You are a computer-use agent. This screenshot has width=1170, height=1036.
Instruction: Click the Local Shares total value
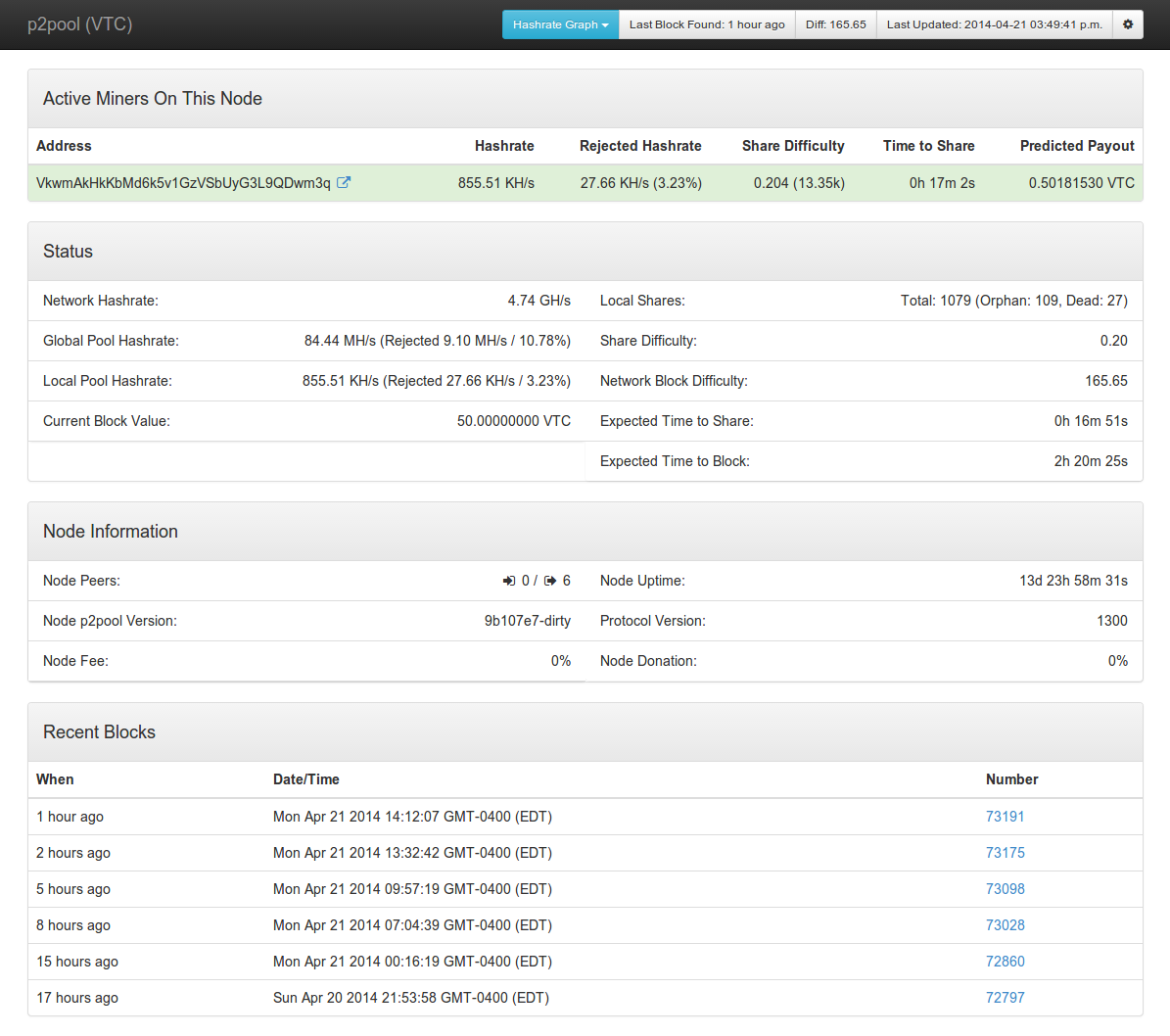(1014, 301)
